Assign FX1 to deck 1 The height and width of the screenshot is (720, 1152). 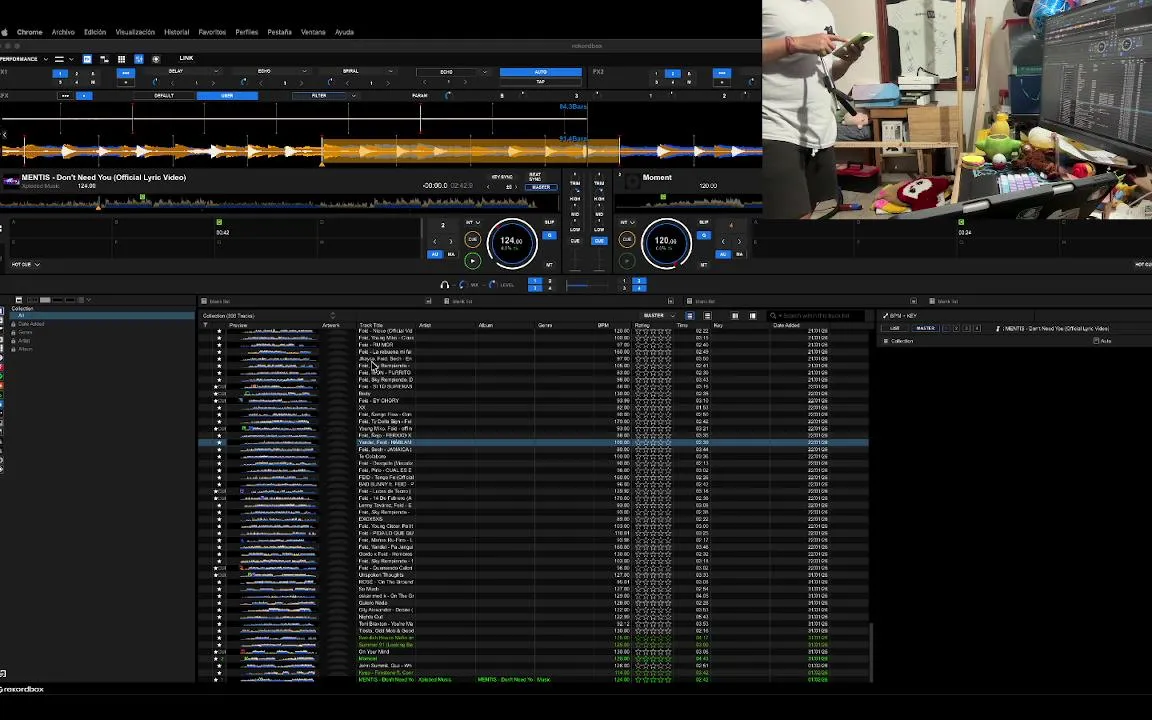(x=60, y=73)
